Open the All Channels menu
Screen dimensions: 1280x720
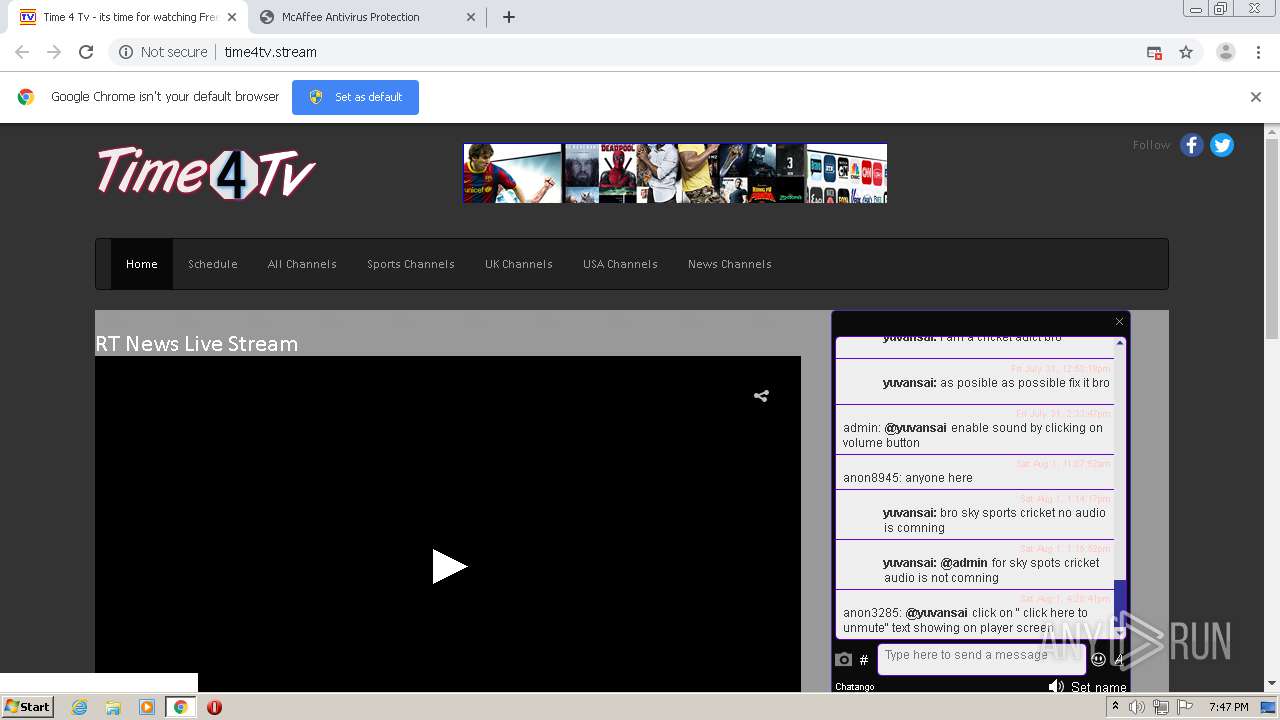tap(302, 264)
